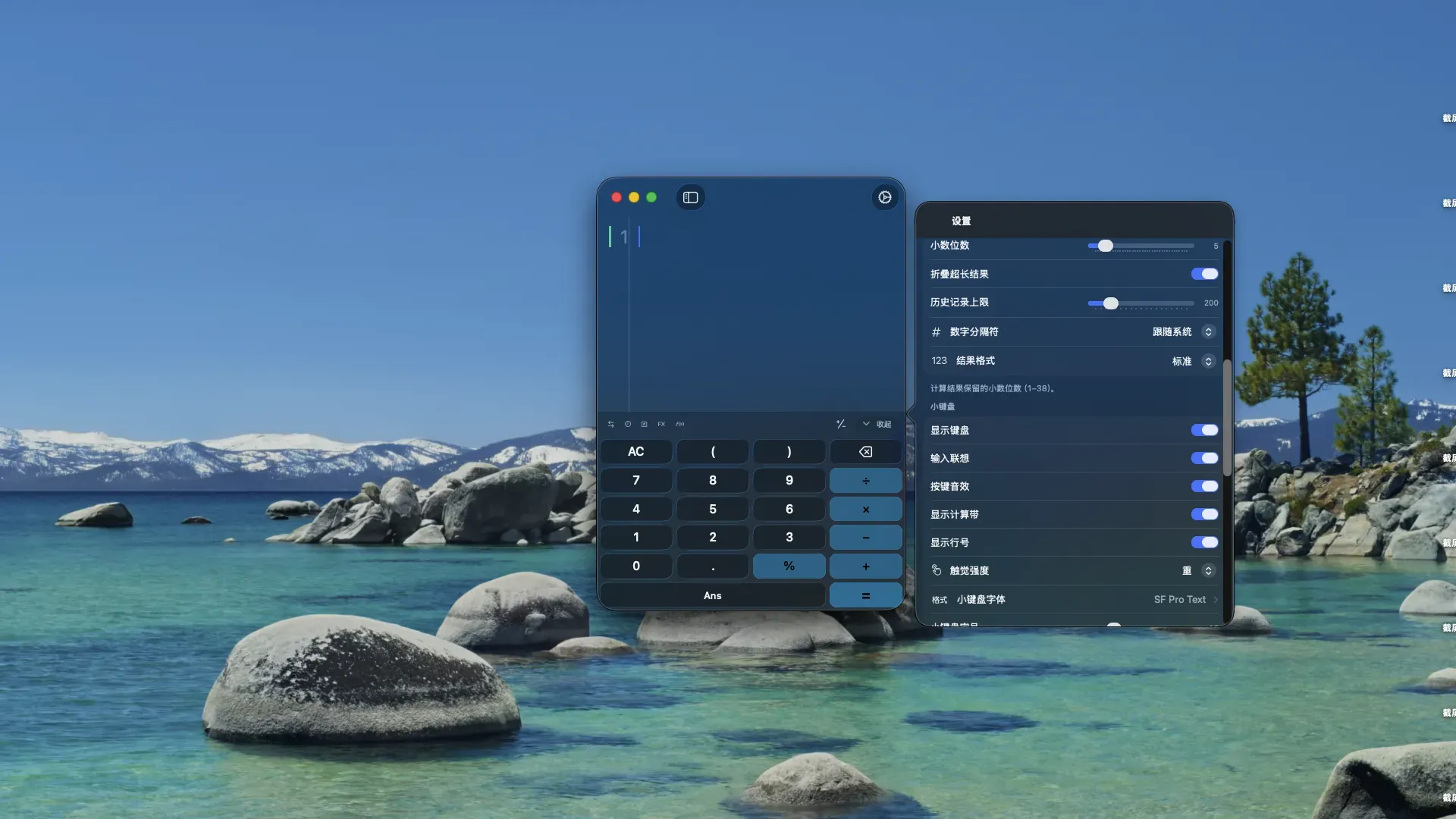
Task: Click the history limit value 200
Action: (x=1211, y=303)
